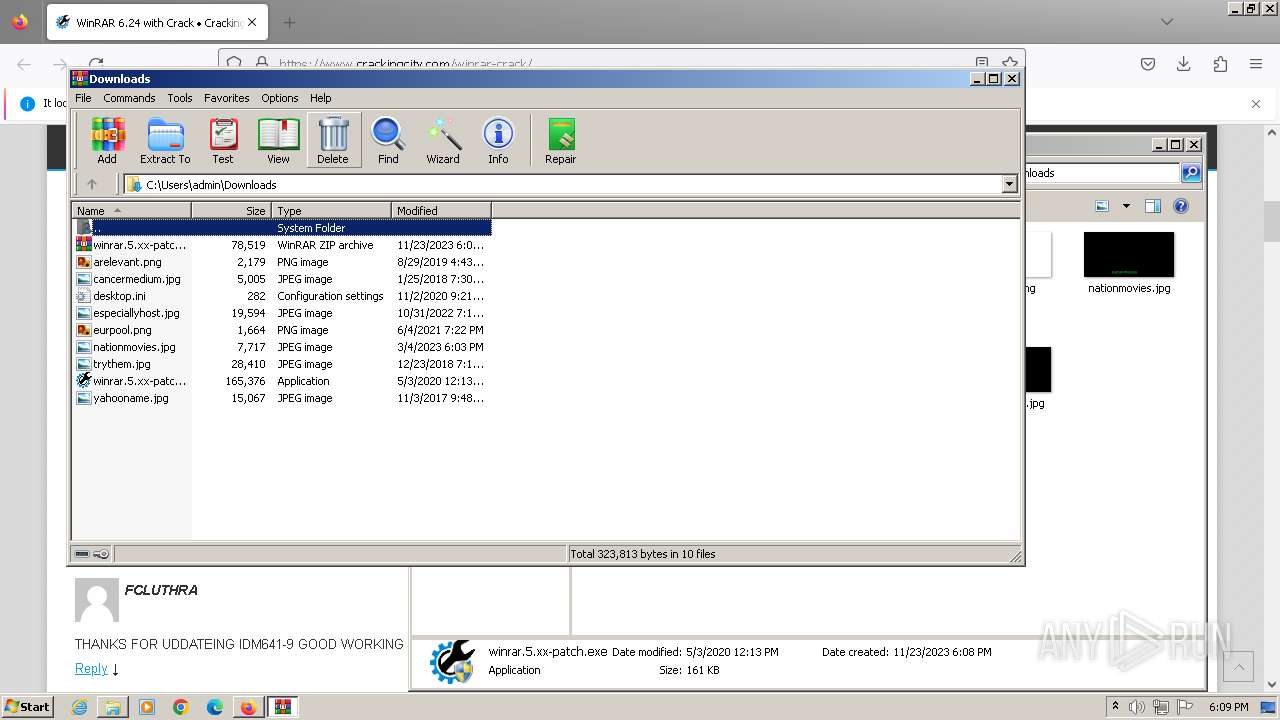The height and width of the screenshot is (720, 1280).
Task: Select cancermedium.jpg in the file list
Action: pos(283,279)
